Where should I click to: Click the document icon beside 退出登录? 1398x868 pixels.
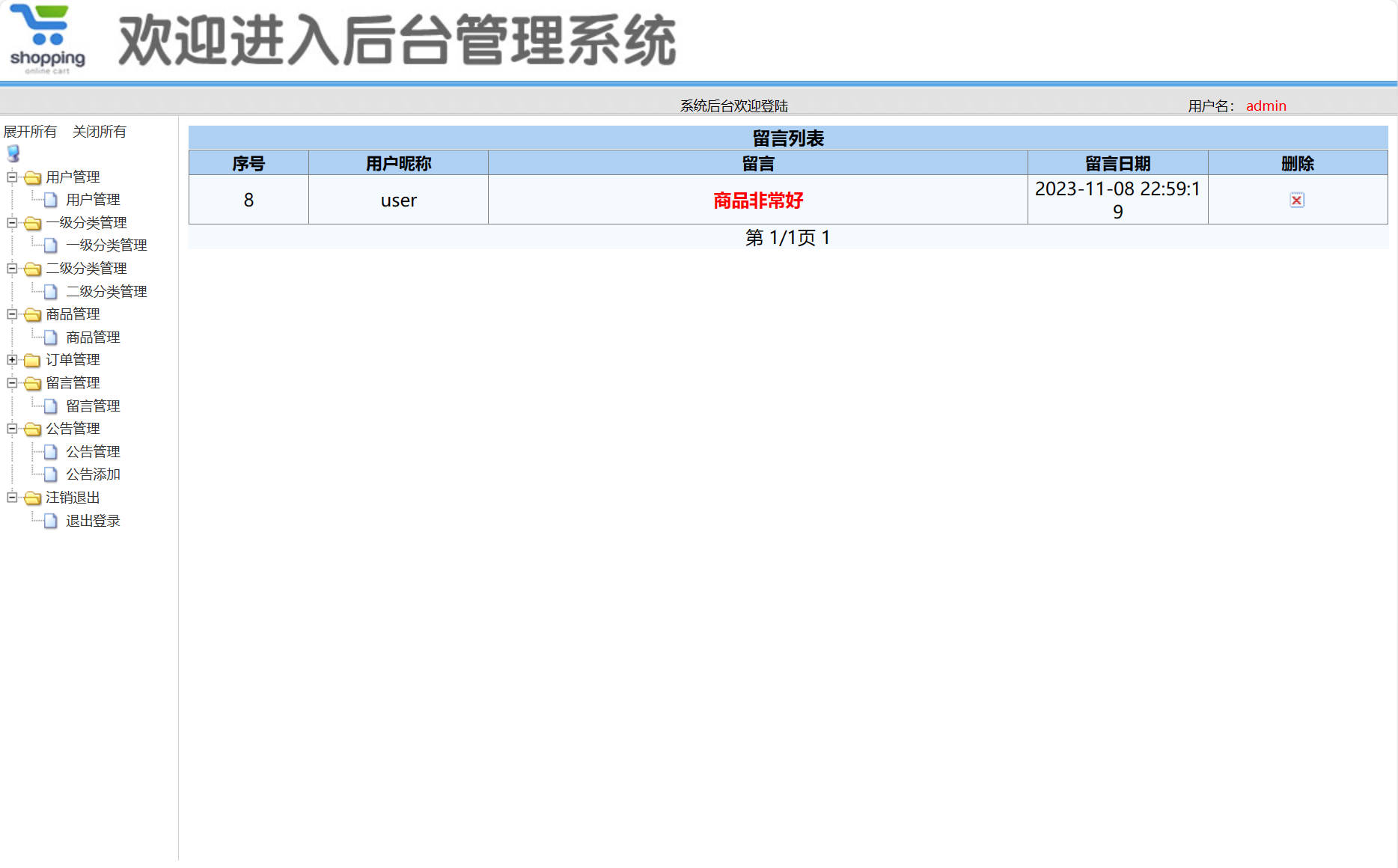(x=49, y=520)
